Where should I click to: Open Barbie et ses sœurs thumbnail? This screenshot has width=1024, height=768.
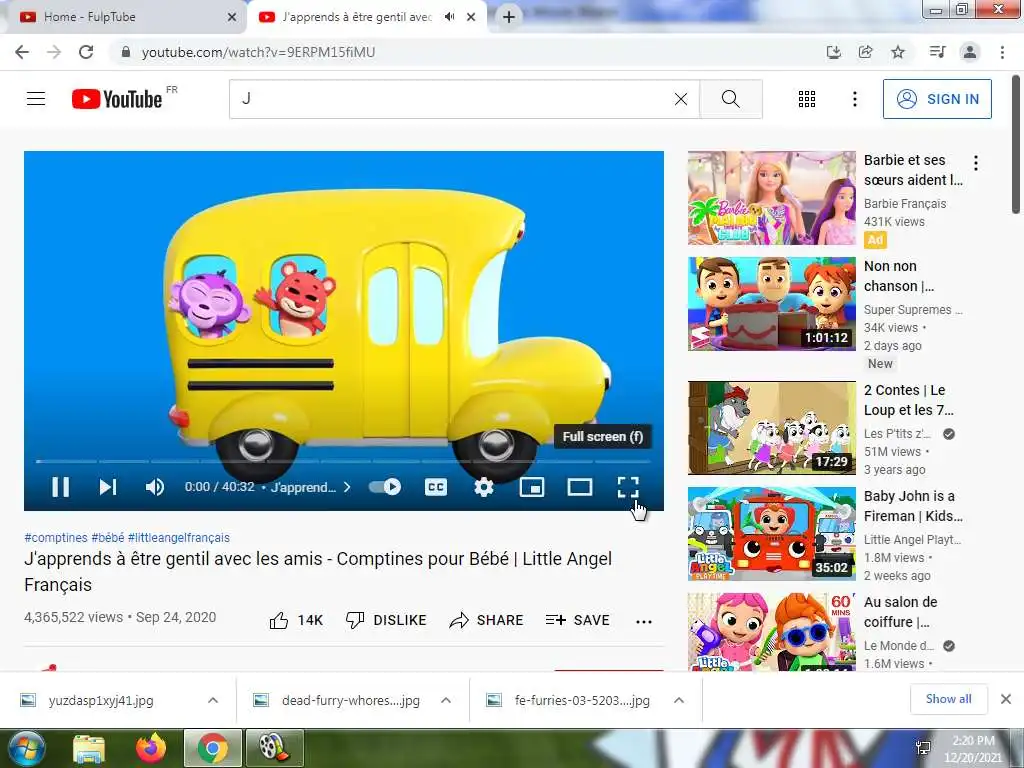(771, 198)
